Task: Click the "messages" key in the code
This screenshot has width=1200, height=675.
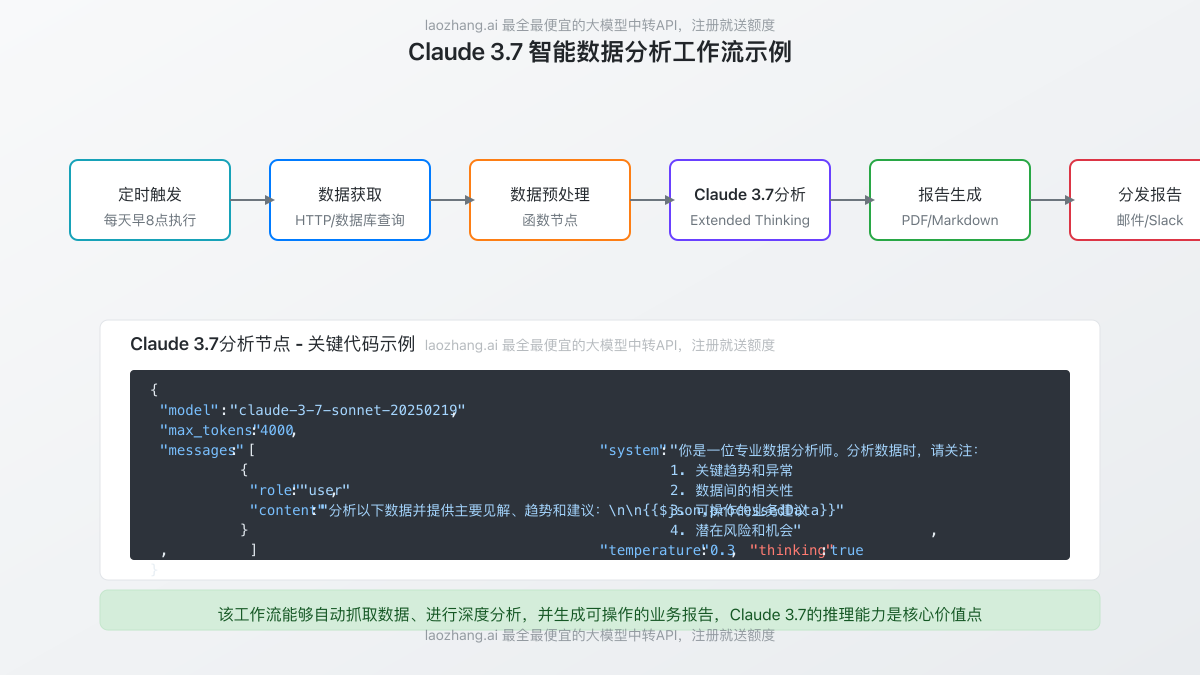Action: pos(202,450)
